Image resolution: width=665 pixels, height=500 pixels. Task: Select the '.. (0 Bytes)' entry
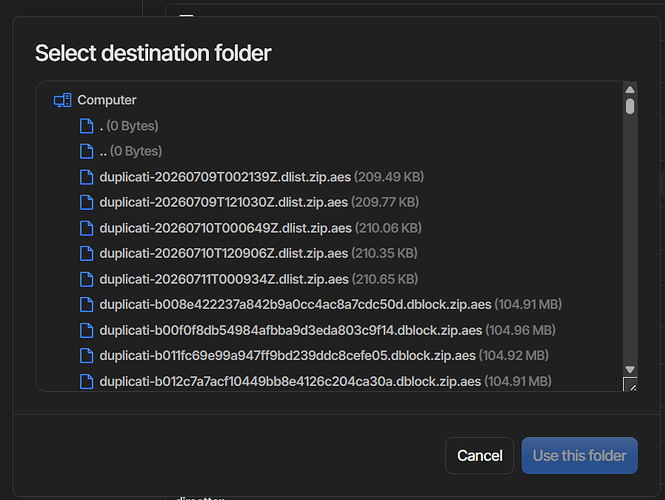131,151
